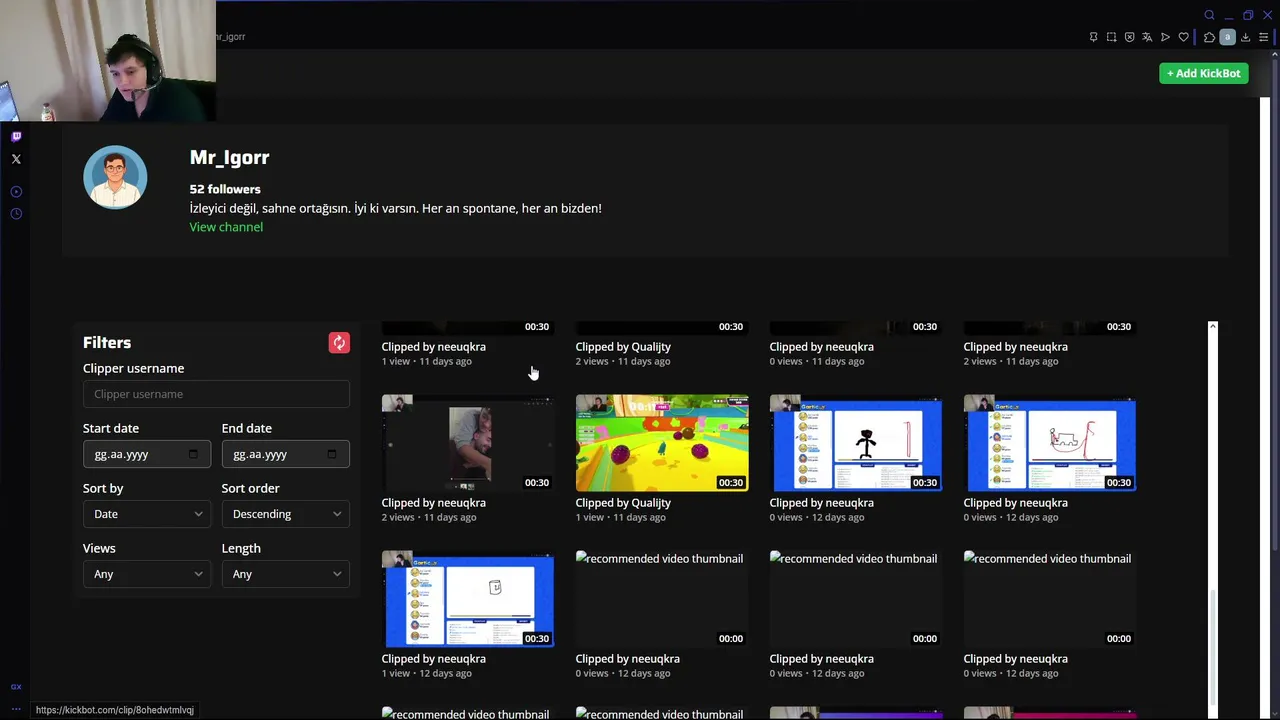1280x720 pixels.
Task: Click the Start date field
Action: [x=147, y=454]
